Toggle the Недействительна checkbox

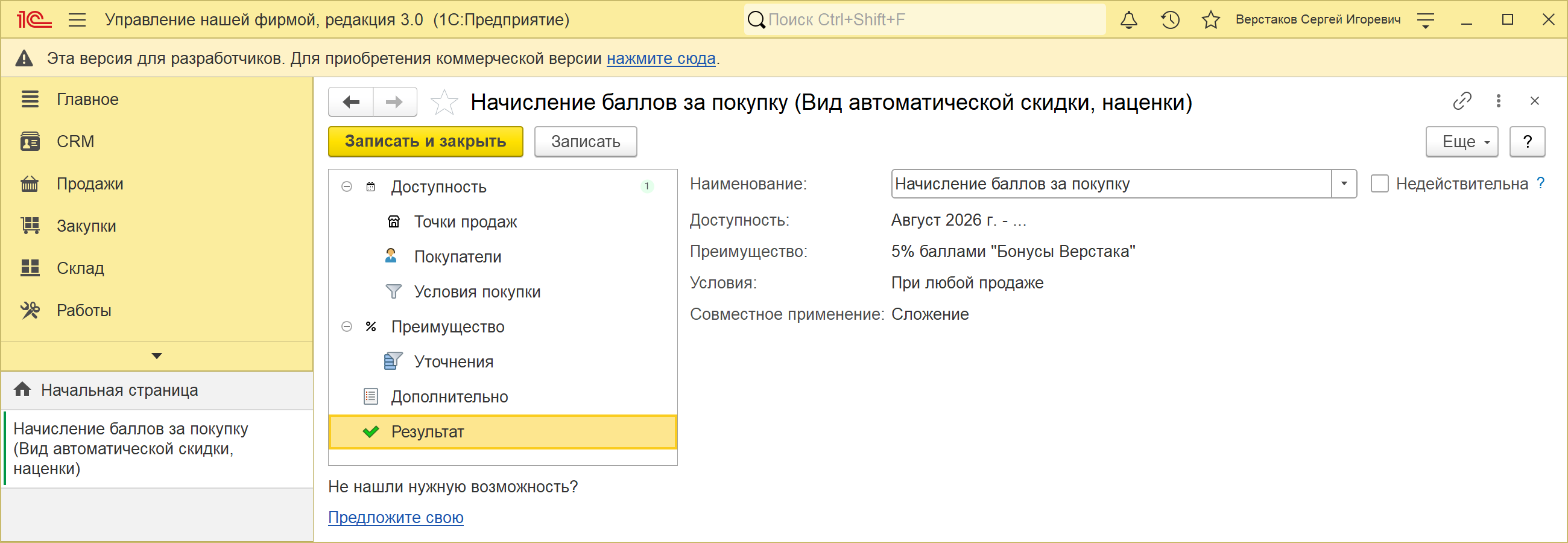(x=1379, y=184)
